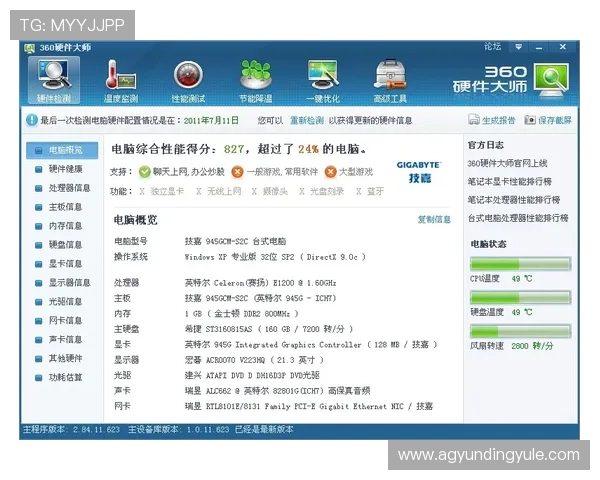Click the 独立显卡 feature label

[x=167, y=191]
